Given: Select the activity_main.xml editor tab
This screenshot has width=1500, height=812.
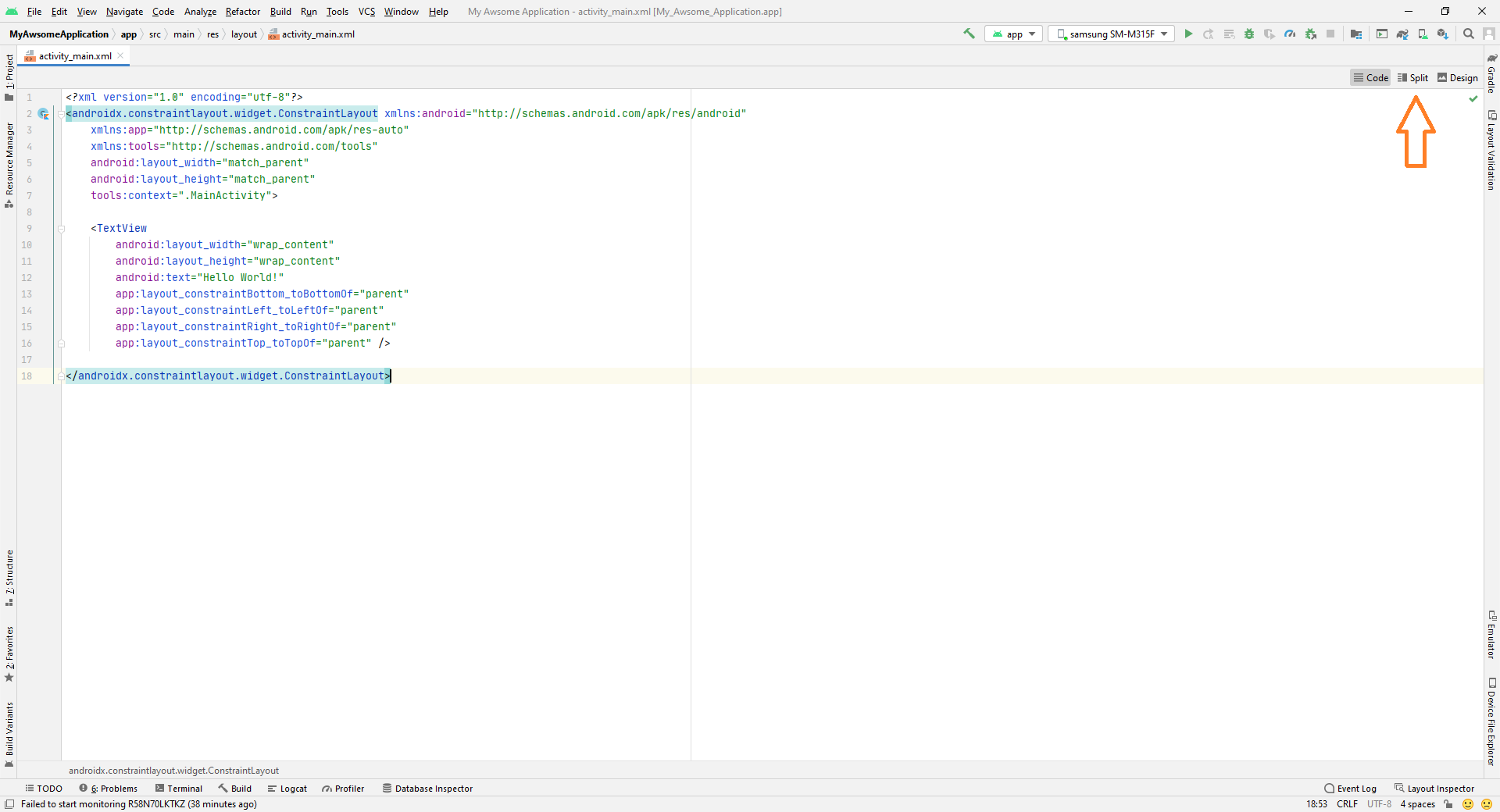Looking at the screenshot, I should click(x=75, y=56).
